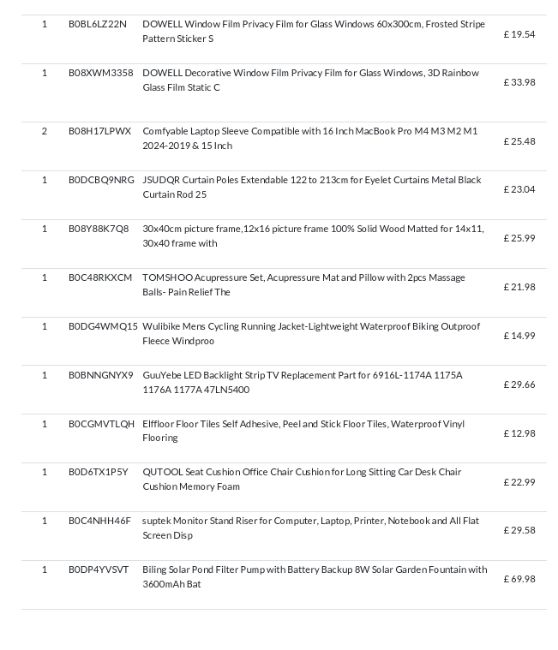Screen dimensions: 558x650
Task: Open the DOWELL Decorative 3D Rainbow film item
Action: (311, 80)
